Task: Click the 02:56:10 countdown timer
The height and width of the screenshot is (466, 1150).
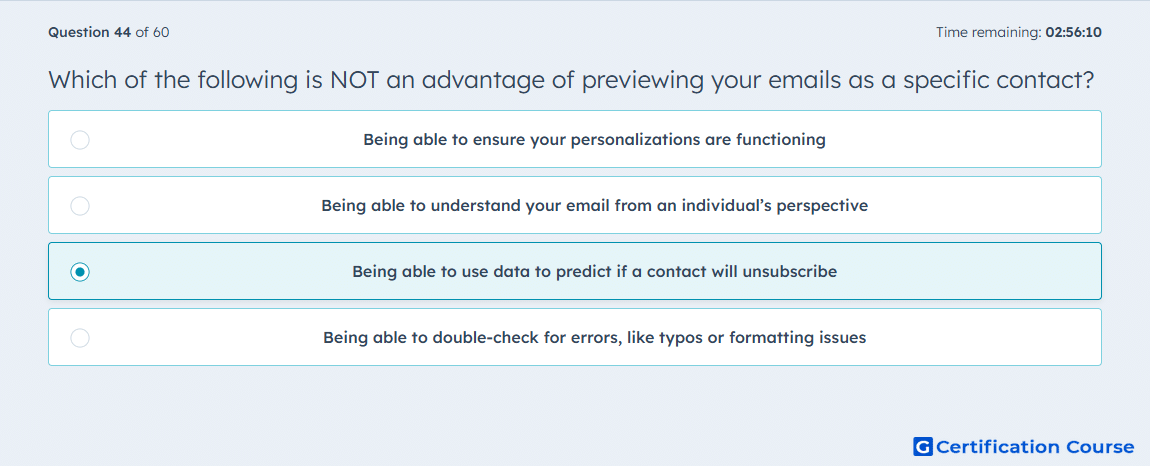Action: tap(1074, 32)
